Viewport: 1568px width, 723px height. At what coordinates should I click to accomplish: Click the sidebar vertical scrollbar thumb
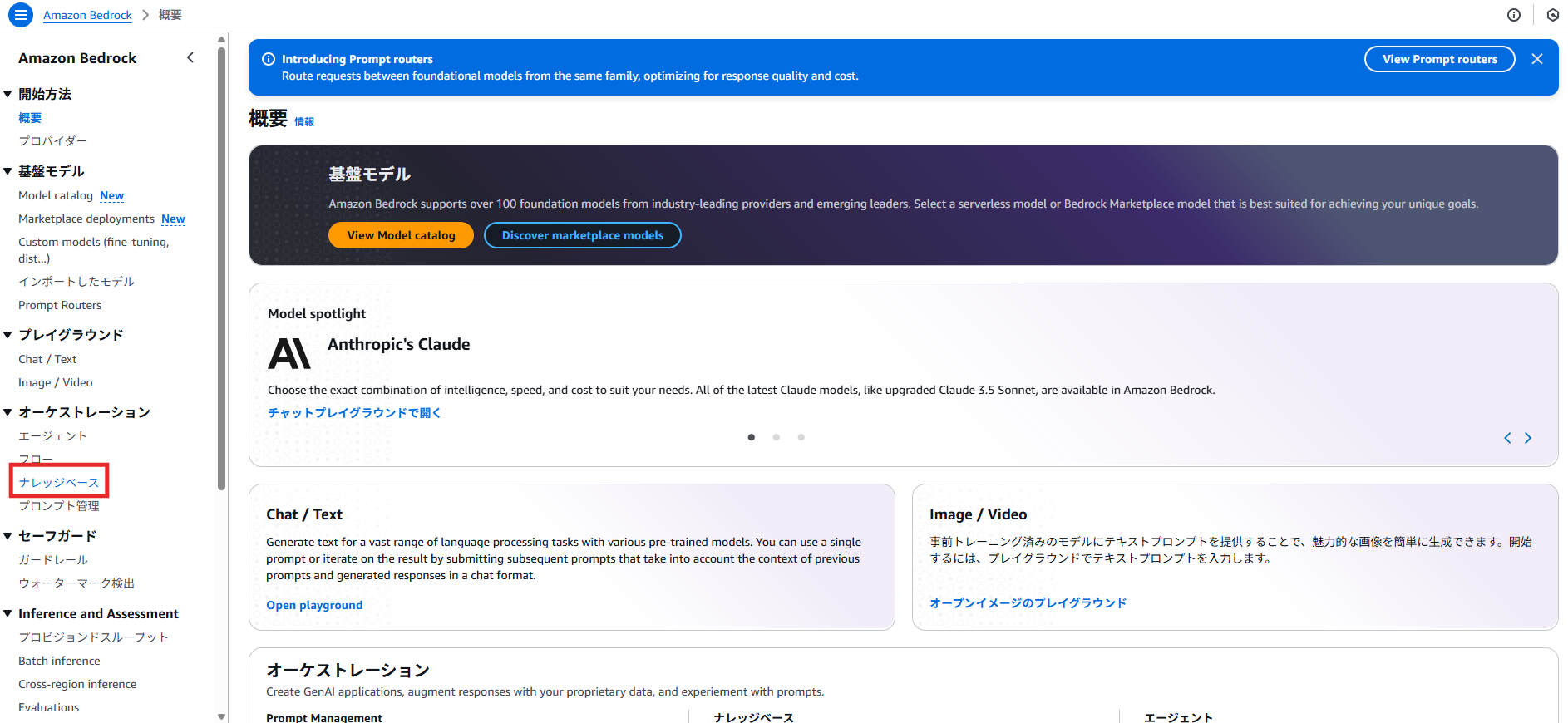coord(221,268)
